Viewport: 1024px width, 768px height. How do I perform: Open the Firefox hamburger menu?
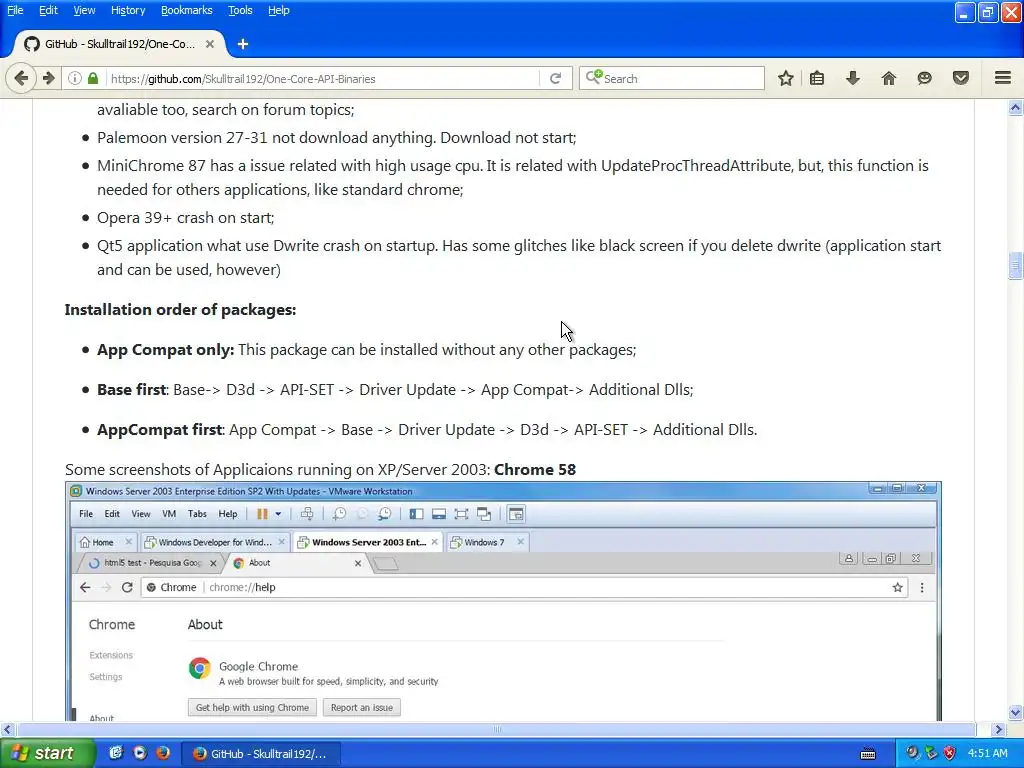1003,78
